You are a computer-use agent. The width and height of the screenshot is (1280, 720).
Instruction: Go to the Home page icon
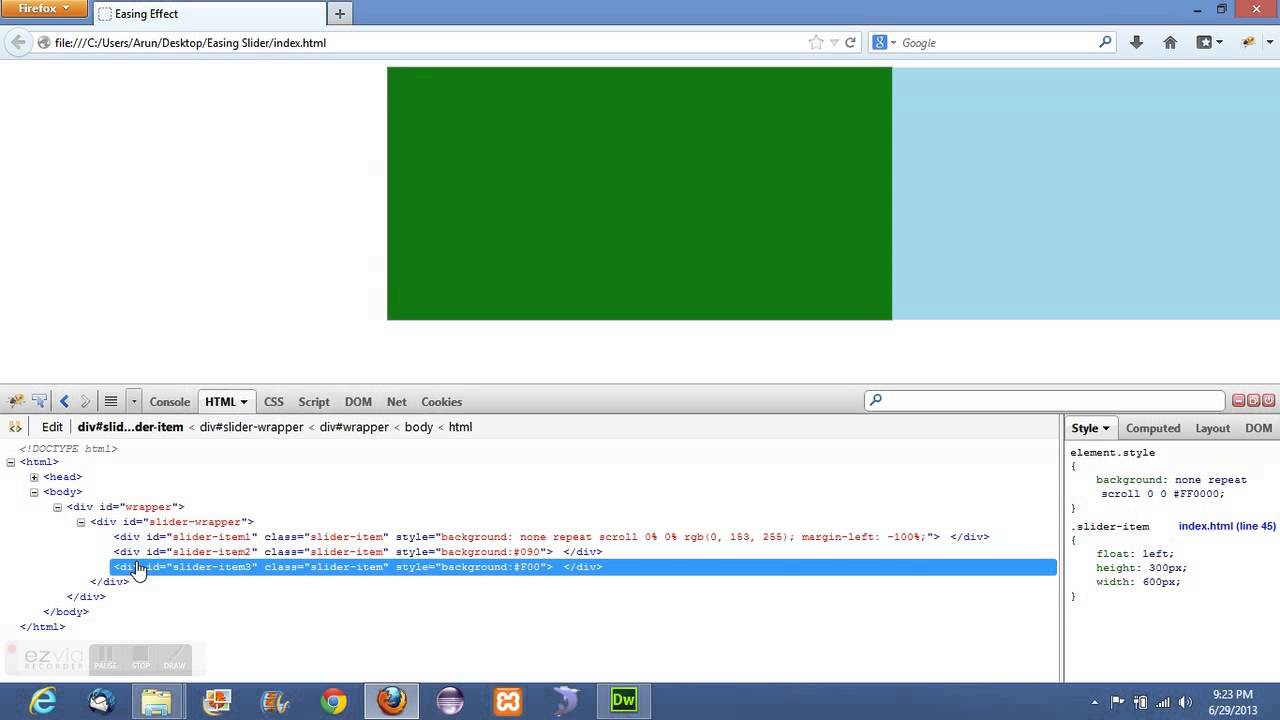[1170, 42]
